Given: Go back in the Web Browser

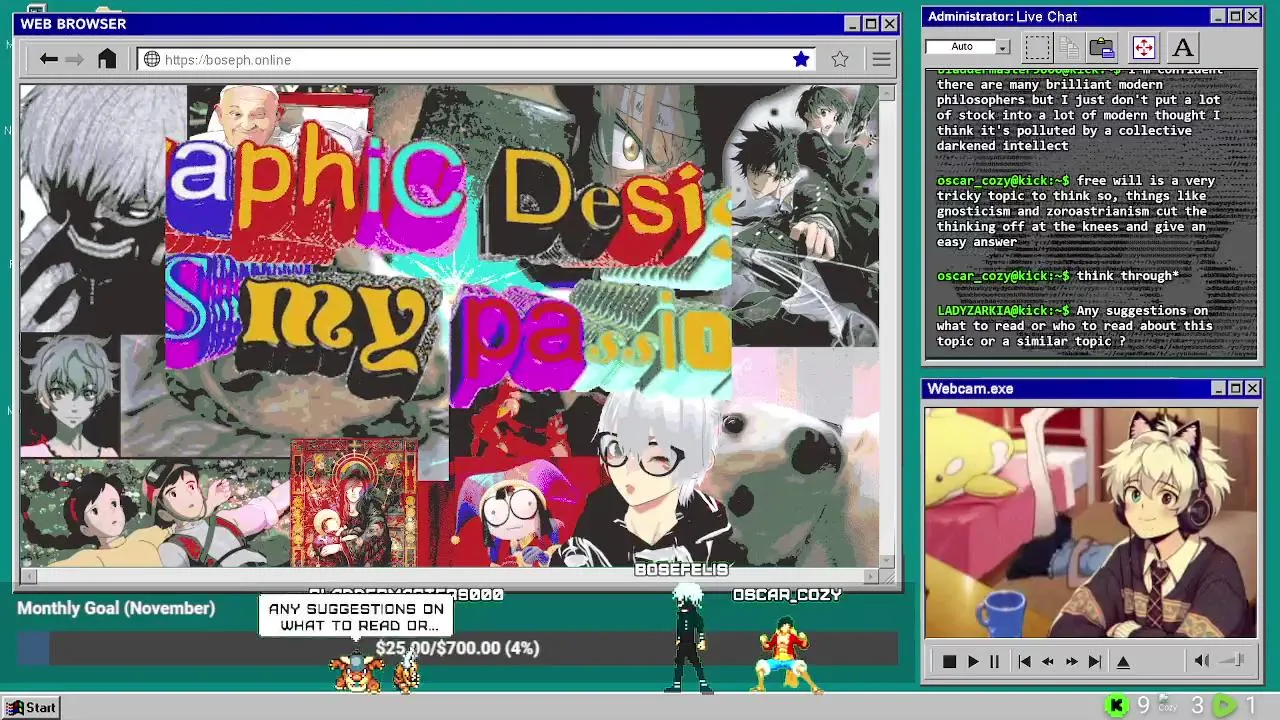Looking at the screenshot, I should (48, 59).
